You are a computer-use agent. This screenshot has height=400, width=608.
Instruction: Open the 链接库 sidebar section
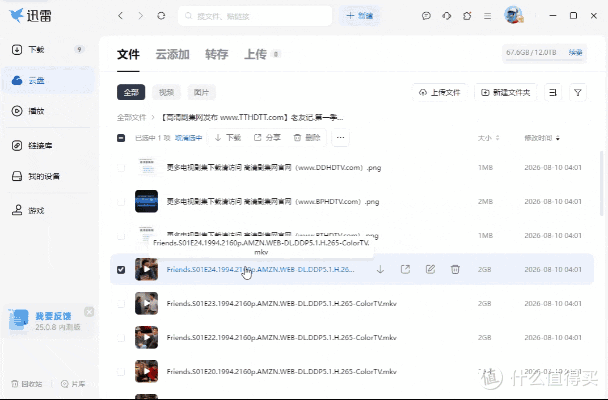tap(49, 146)
